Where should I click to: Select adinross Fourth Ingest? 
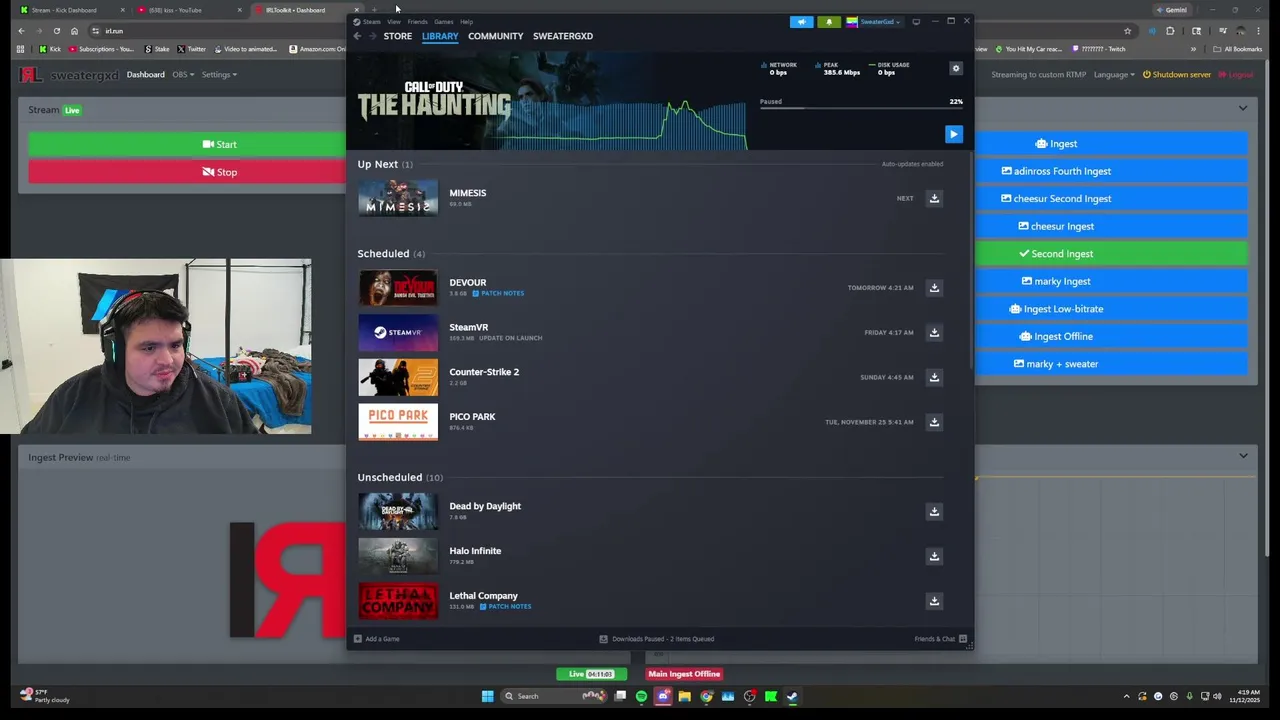(x=1110, y=171)
